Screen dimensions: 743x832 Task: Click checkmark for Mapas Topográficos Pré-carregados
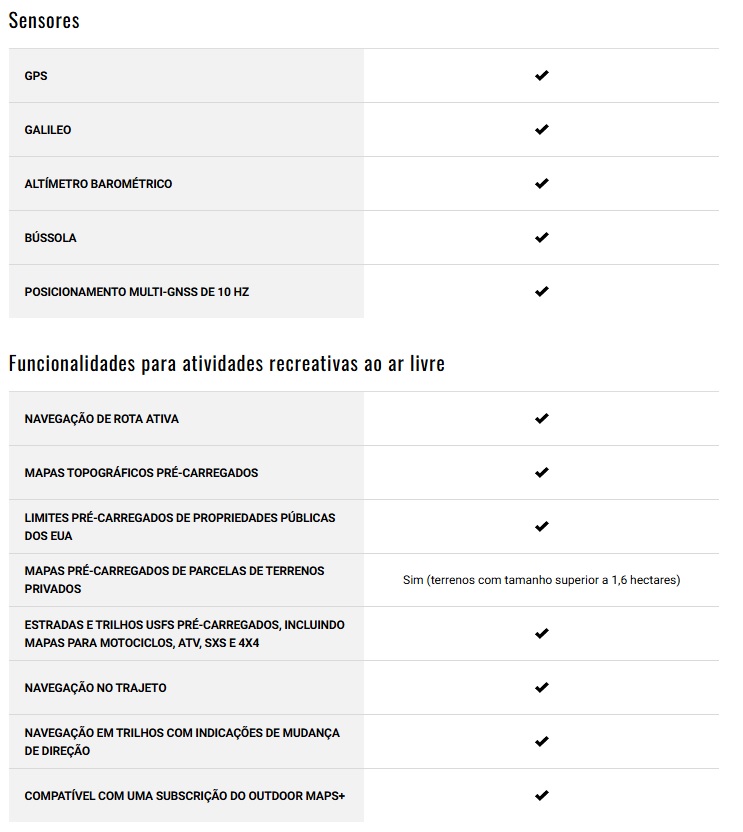tap(541, 472)
